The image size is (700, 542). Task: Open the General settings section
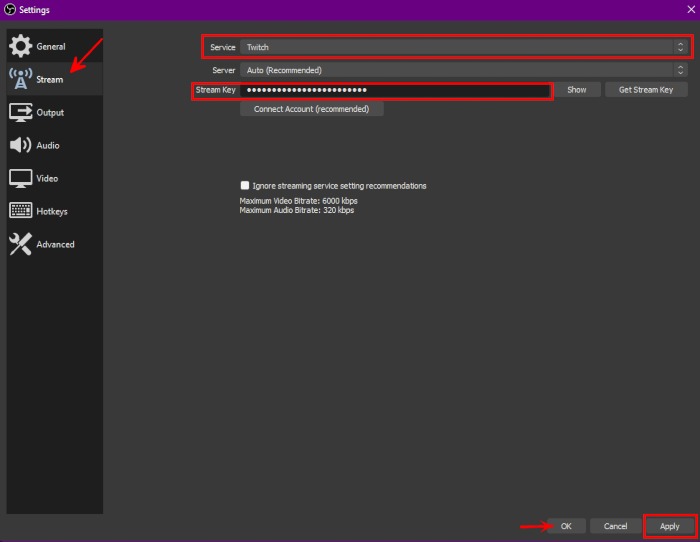[x=54, y=46]
